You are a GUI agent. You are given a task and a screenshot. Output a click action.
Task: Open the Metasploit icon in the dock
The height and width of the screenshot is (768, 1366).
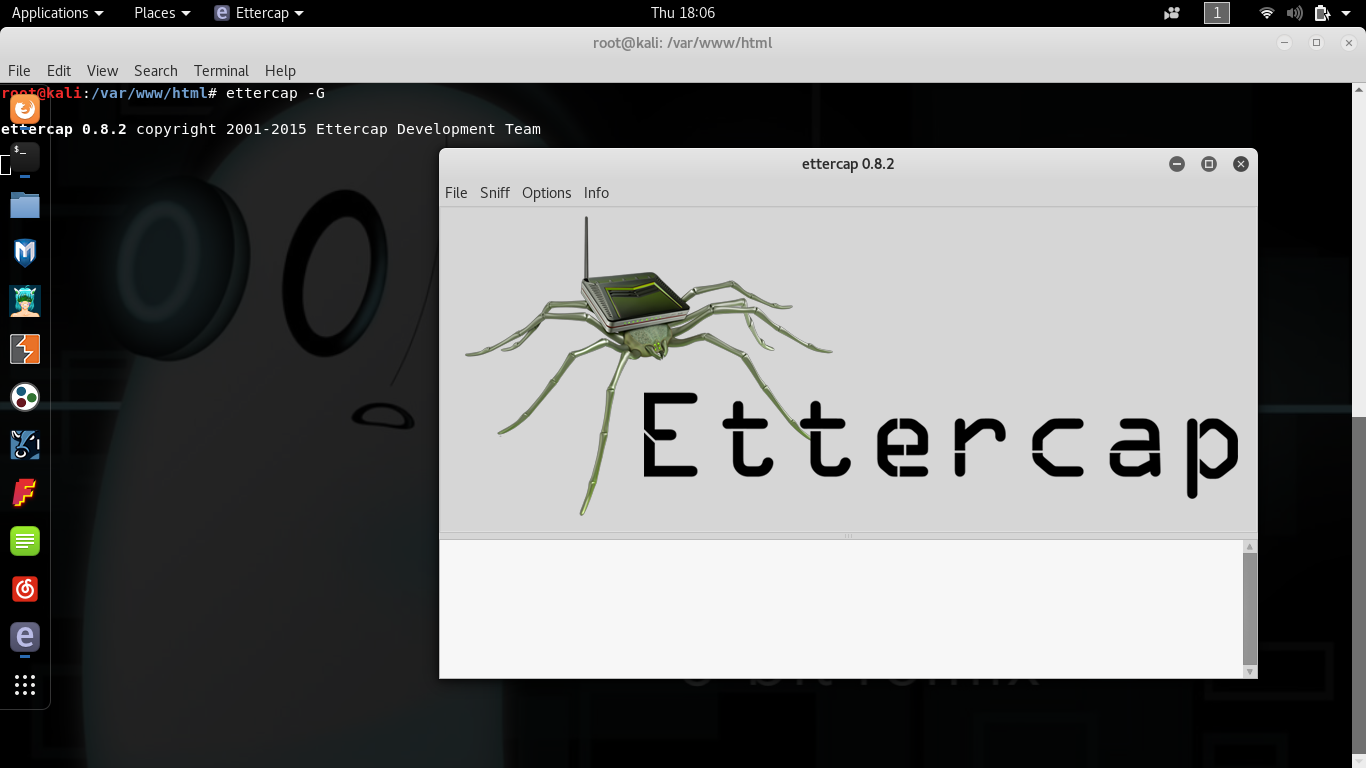(25, 253)
